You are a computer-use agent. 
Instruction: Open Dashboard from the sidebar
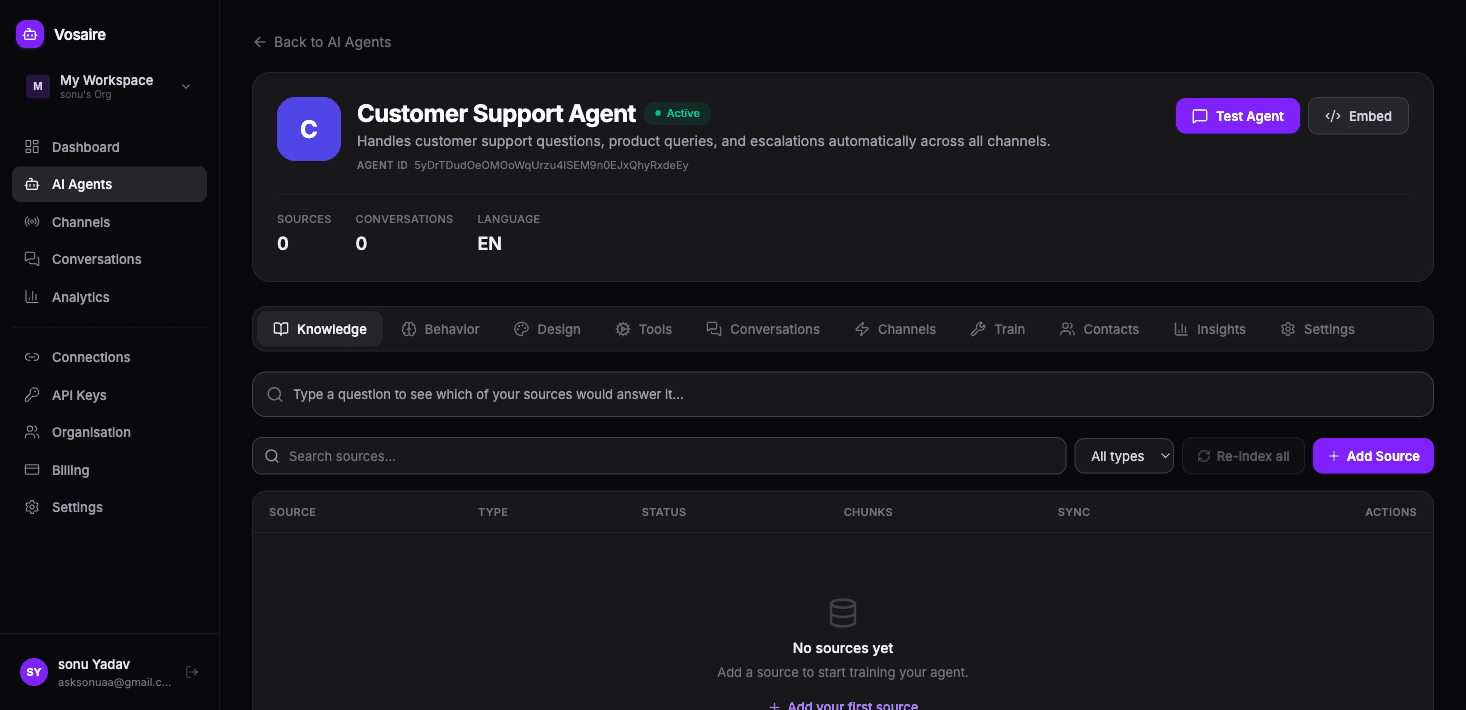pos(109,147)
